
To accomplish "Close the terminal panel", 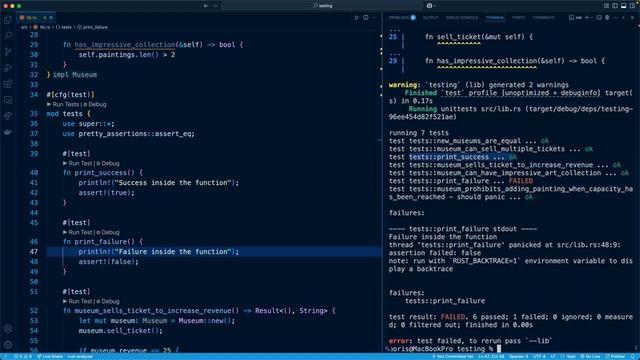I will tap(632, 18).
